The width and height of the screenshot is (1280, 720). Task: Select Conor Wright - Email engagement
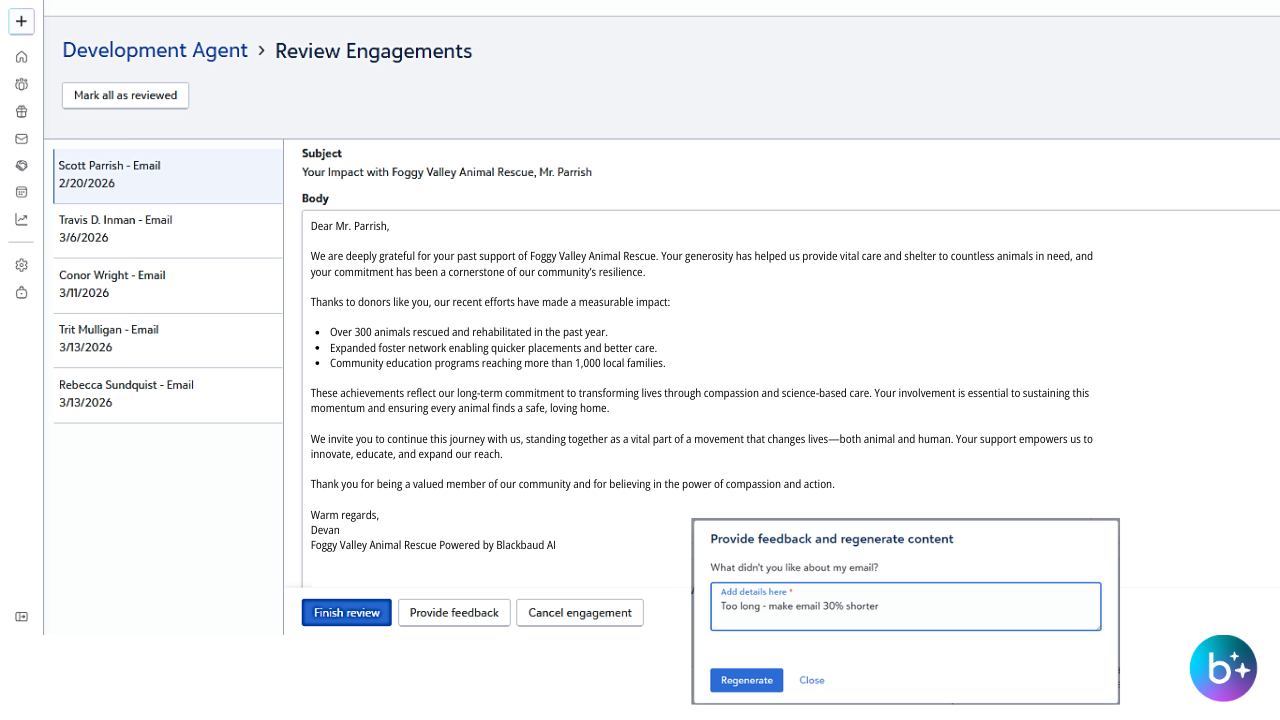(x=168, y=285)
